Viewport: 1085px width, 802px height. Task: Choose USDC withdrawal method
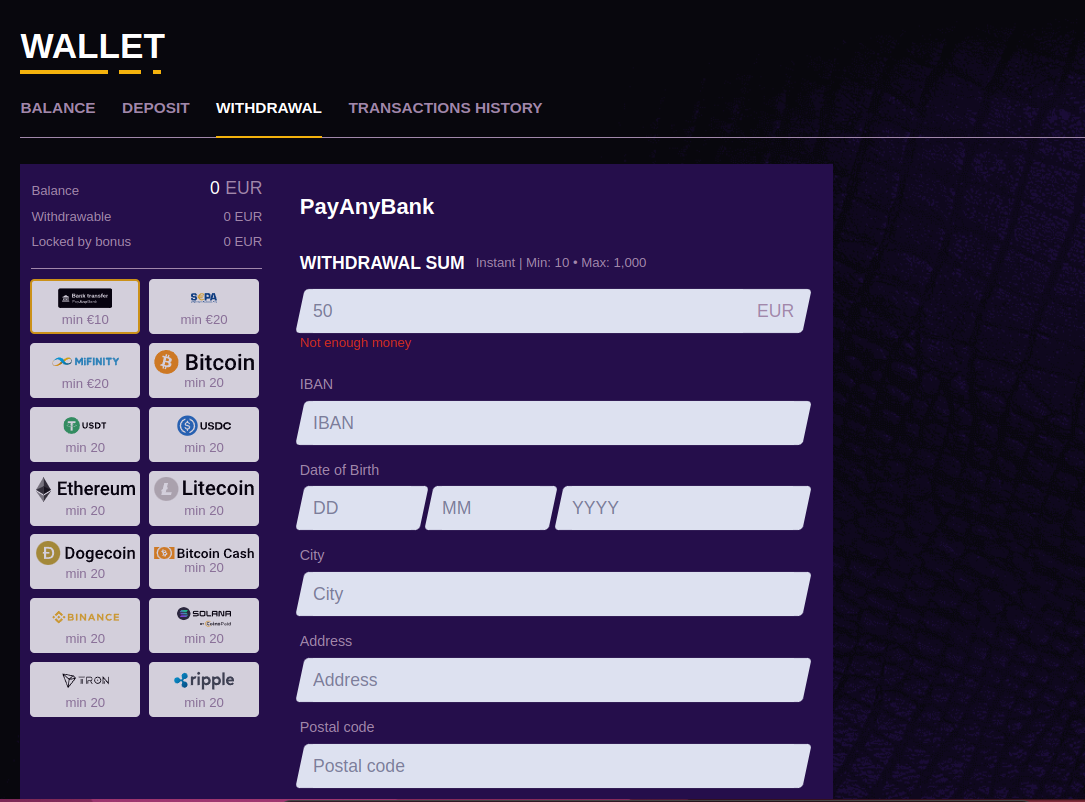click(x=204, y=434)
